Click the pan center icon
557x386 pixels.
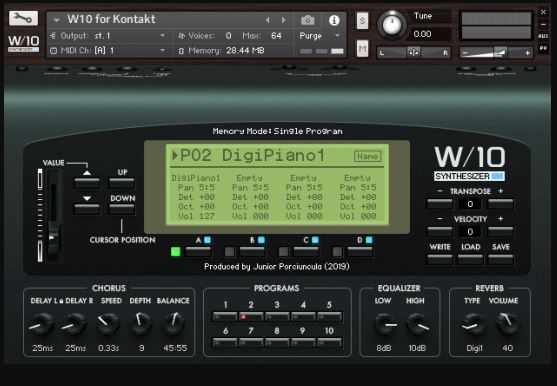tap(413, 52)
